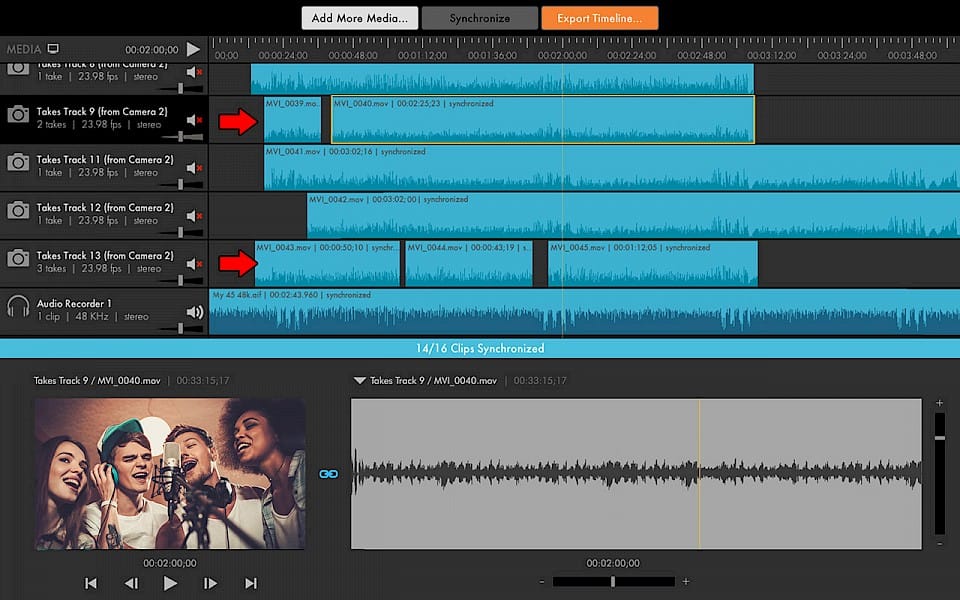Click the headphones icon for Audio Recorder 1

click(x=17, y=307)
